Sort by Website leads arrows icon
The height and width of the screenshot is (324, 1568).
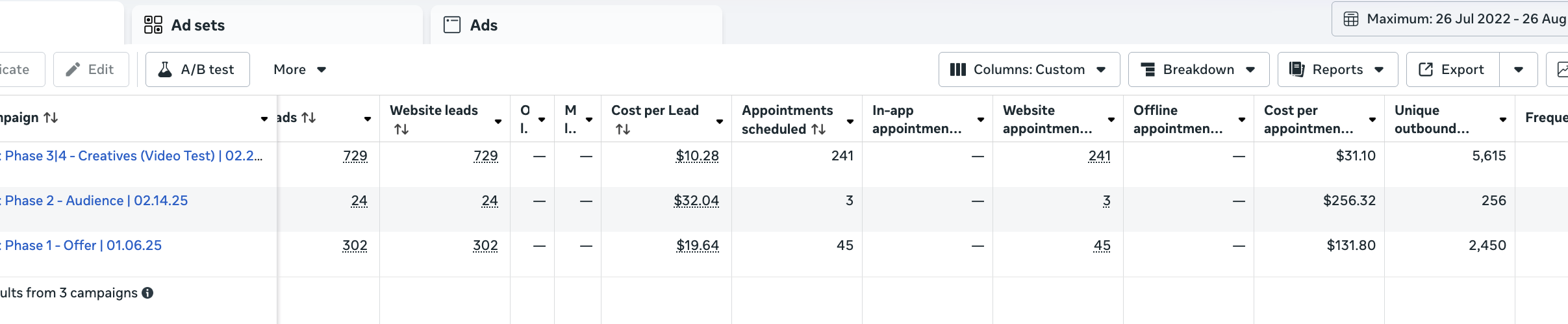click(401, 129)
